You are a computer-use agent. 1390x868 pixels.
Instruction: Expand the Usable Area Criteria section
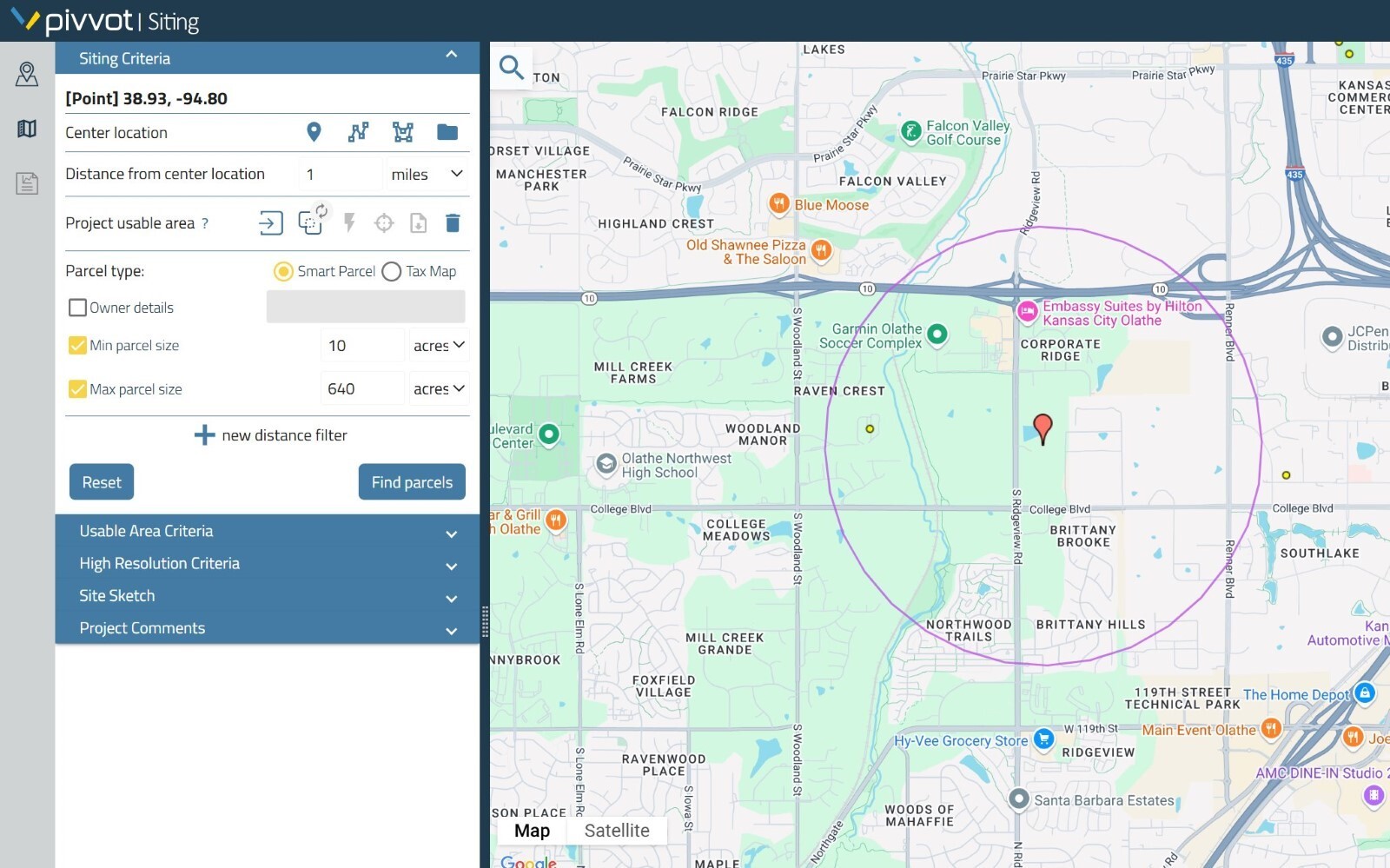267,531
